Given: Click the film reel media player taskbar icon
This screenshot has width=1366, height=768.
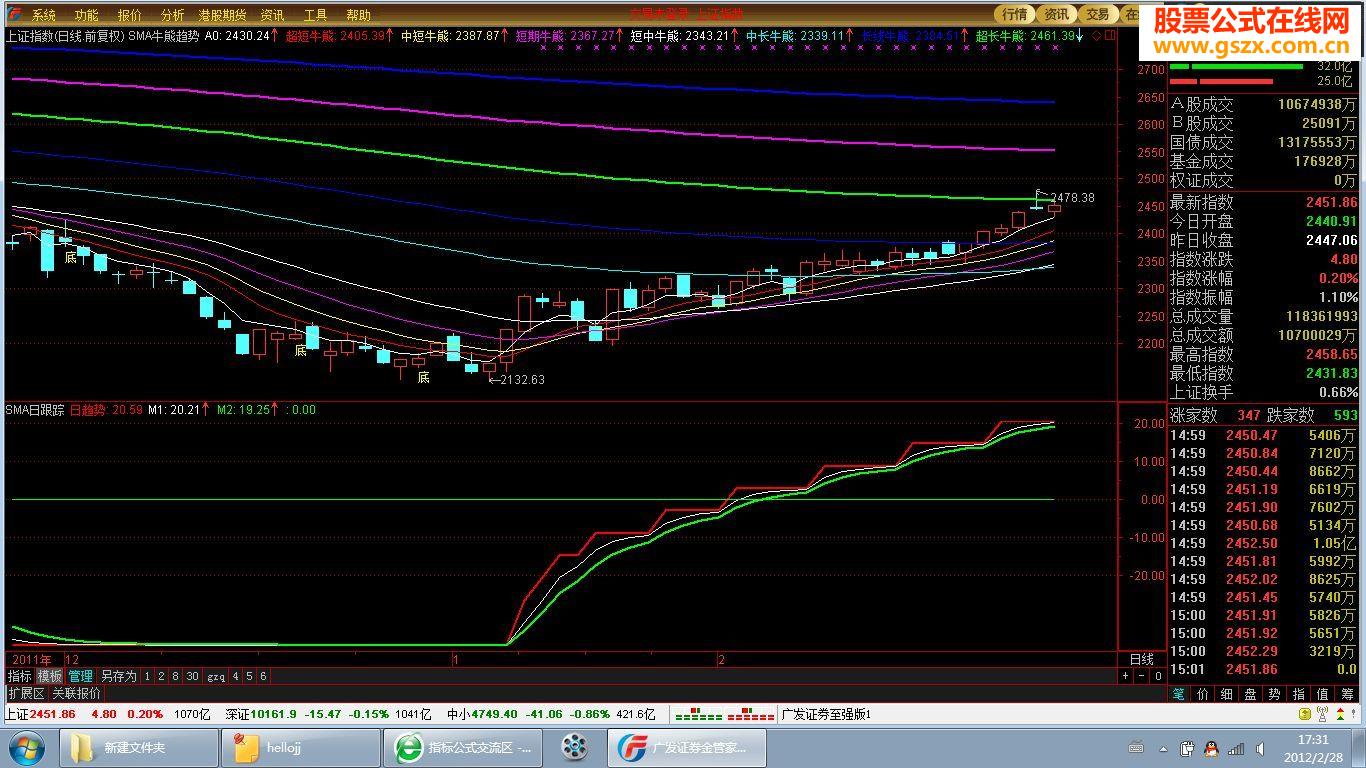Looking at the screenshot, I should (574, 747).
